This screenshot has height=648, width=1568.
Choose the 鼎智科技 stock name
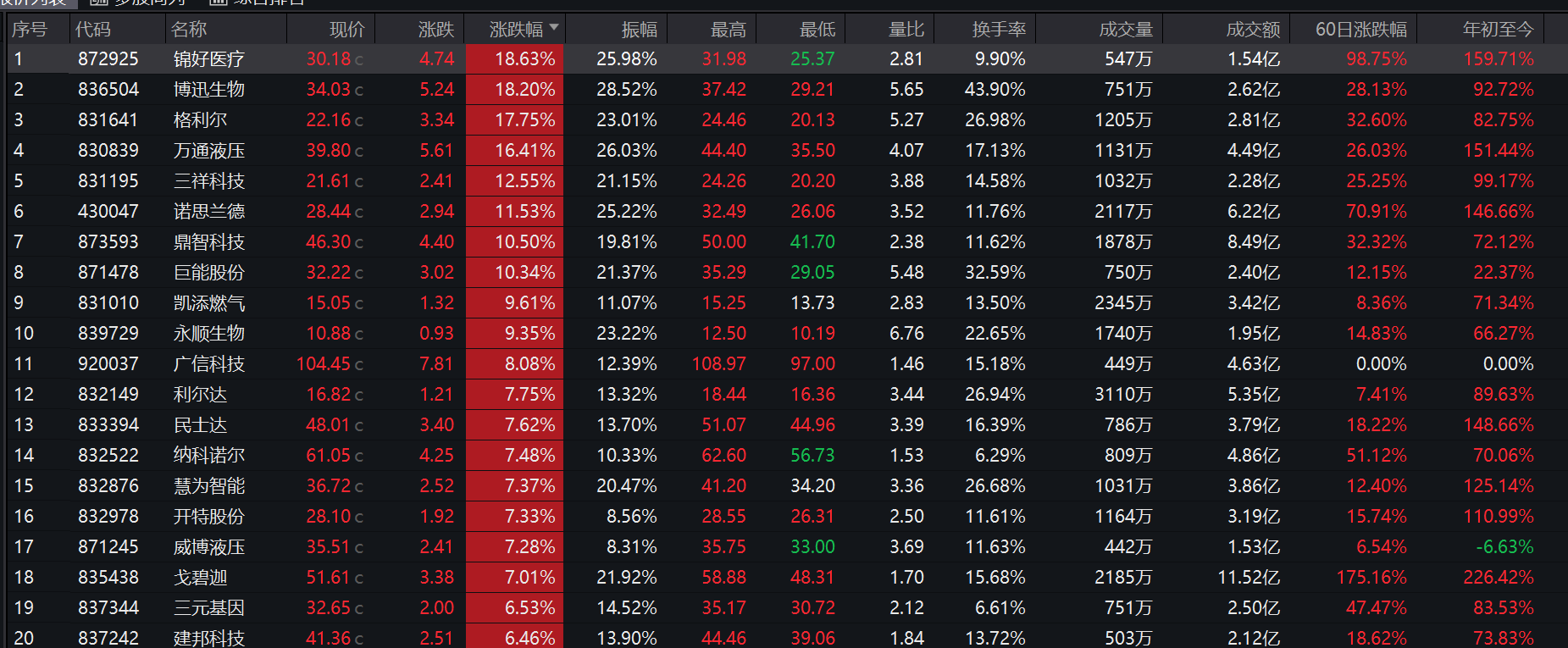pos(209,242)
